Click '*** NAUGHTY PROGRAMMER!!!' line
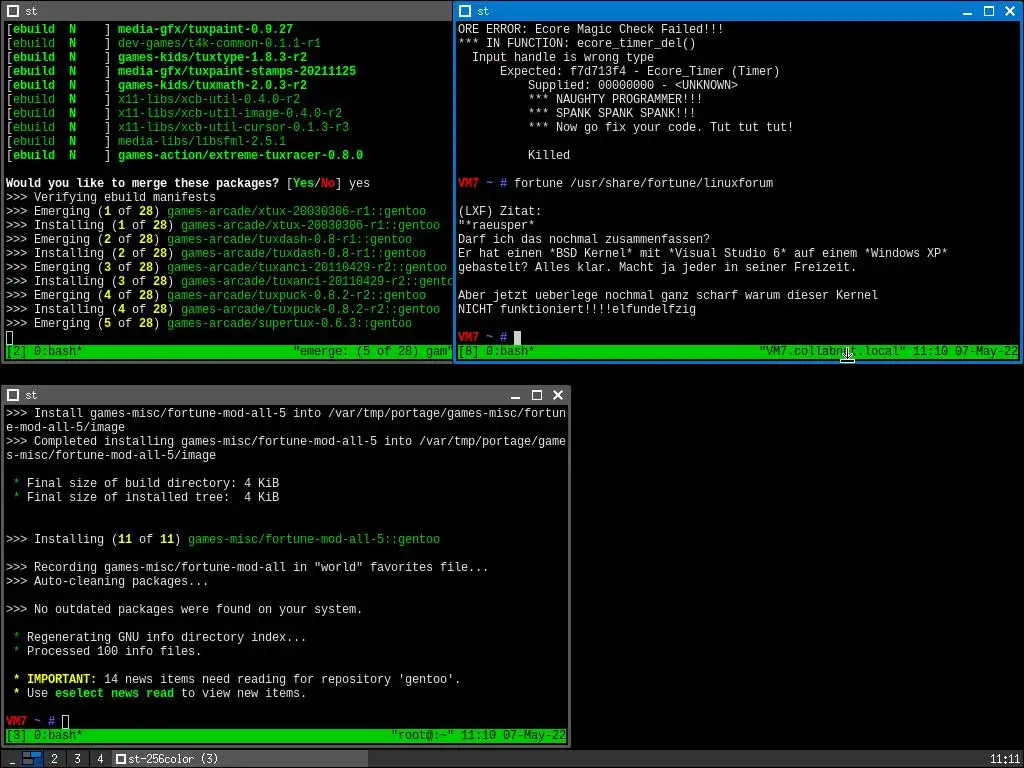This screenshot has height=768, width=1024. coord(615,99)
